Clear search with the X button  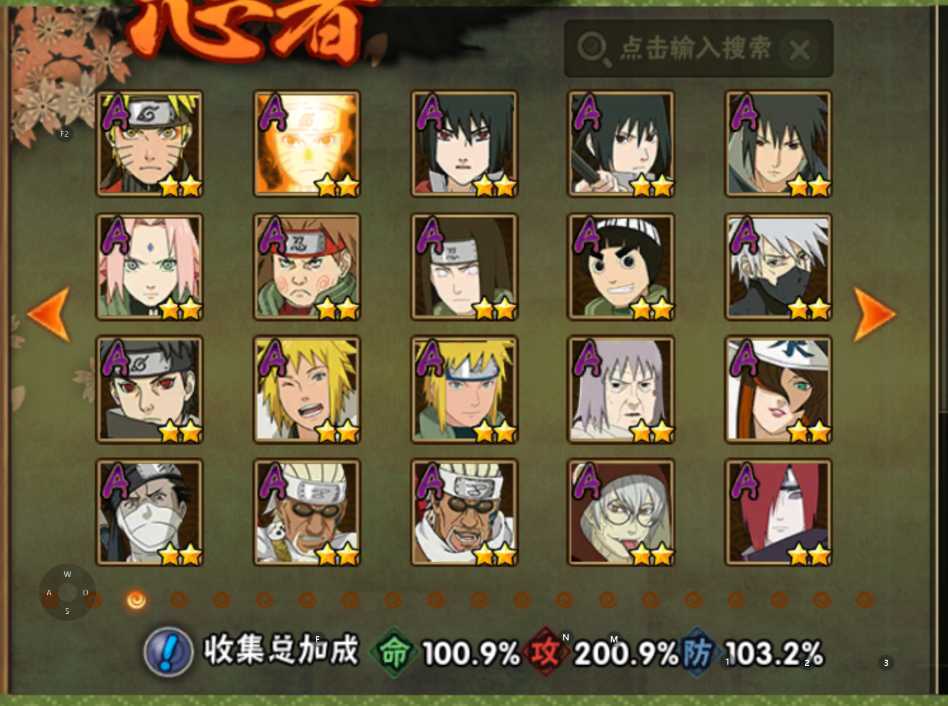pos(799,50)
